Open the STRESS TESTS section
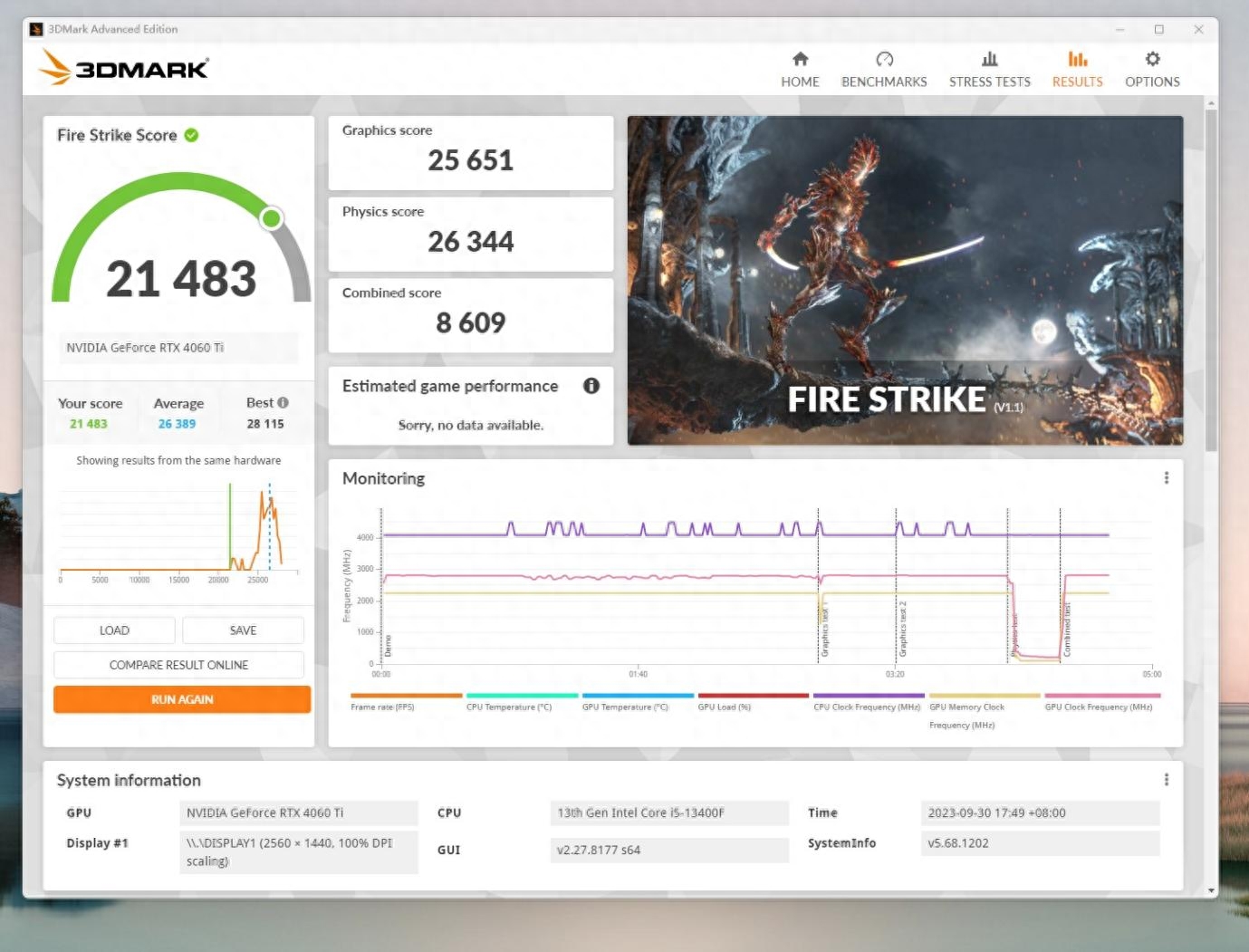Image resolution: width=1249 pixels, height=952 pixels. click(x=989, y=70)
